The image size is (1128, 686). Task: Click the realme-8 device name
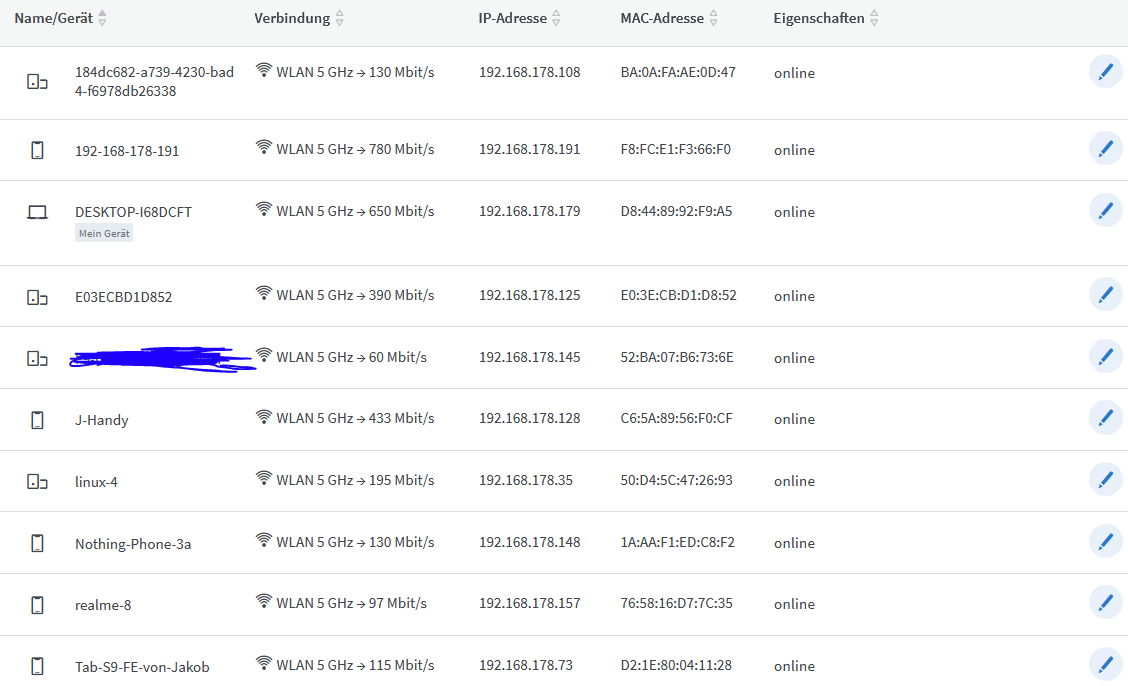click(103, 605)
